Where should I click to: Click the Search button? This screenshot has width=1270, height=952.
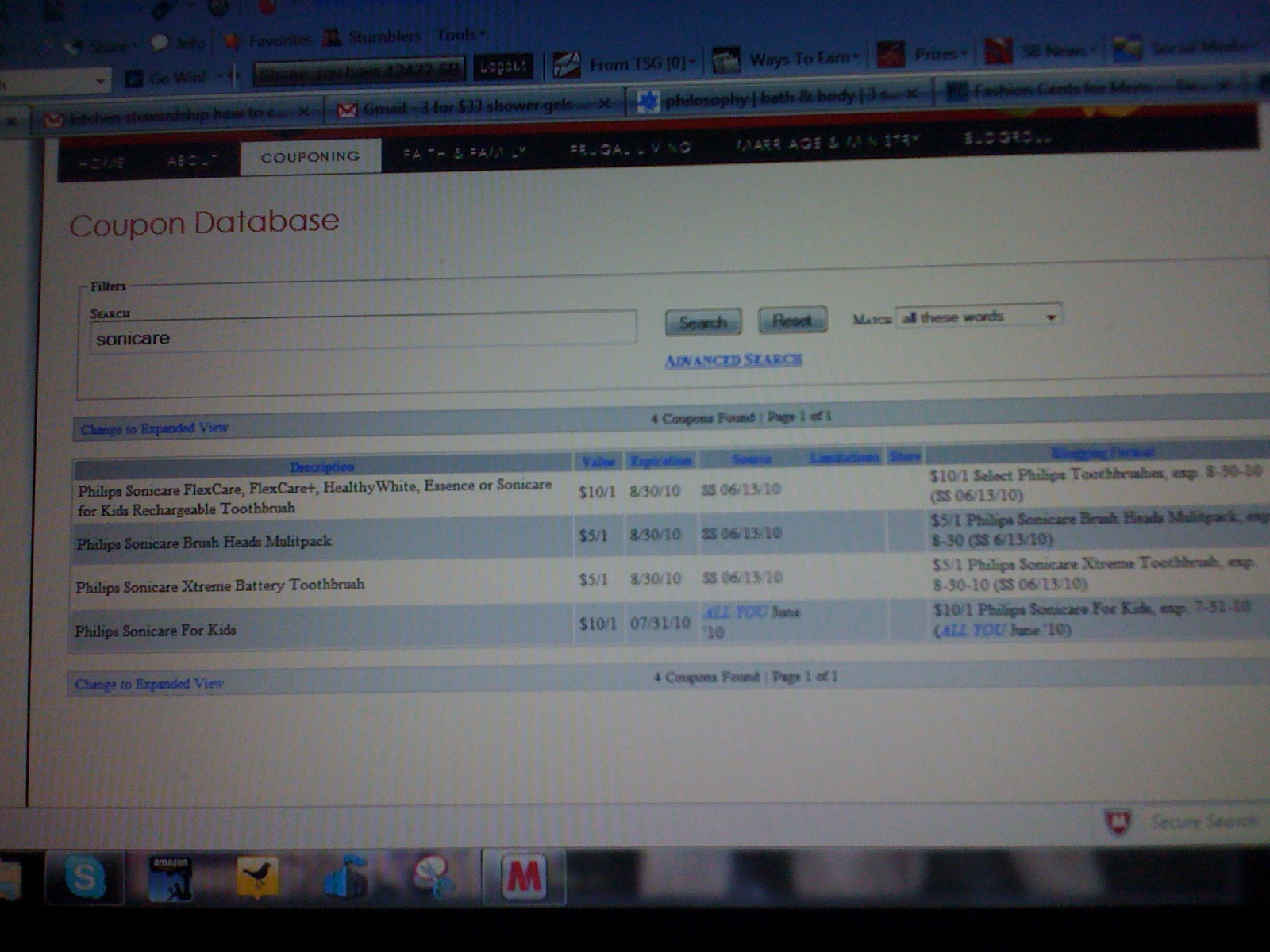point(703,322)
